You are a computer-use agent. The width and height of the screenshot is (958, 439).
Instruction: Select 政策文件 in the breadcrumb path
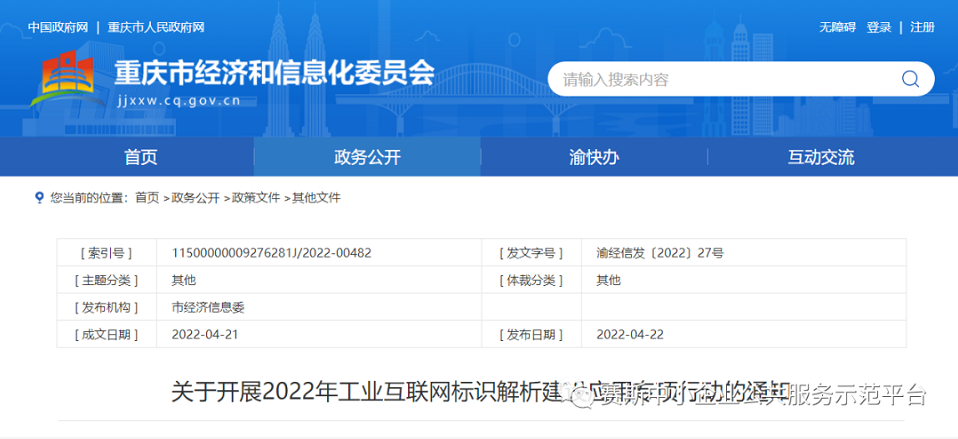tap(256, 198)
